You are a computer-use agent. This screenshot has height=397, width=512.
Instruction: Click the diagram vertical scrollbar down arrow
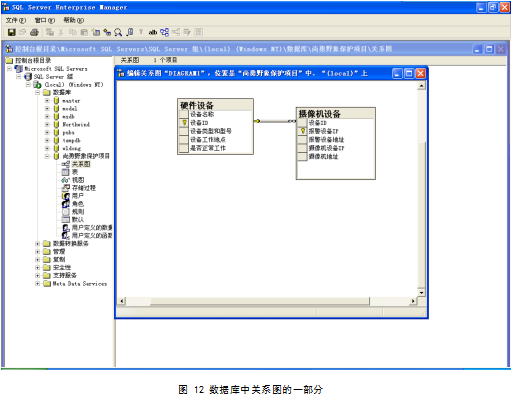click(421, 293)
